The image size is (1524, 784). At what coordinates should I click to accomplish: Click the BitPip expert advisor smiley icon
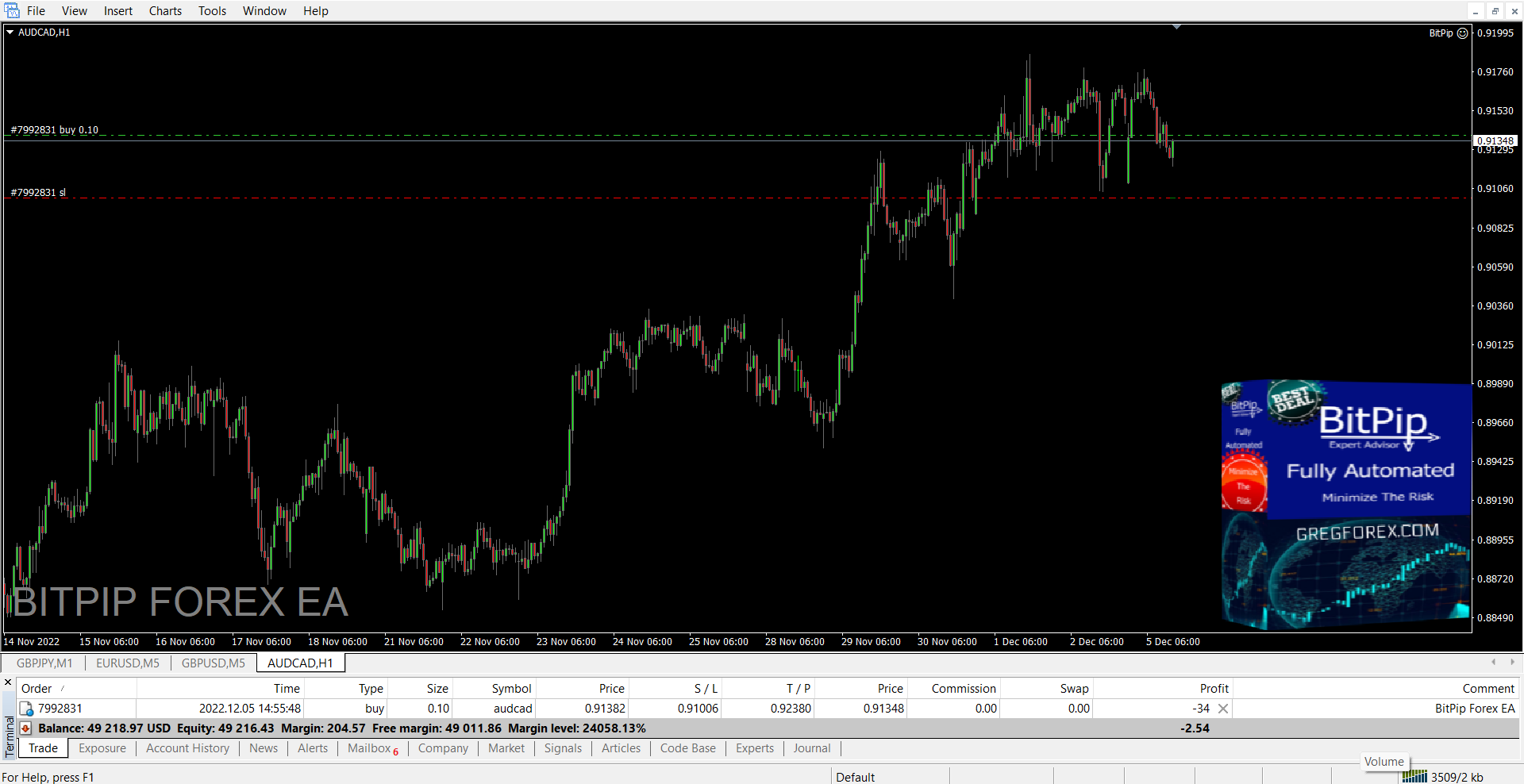1463,33
